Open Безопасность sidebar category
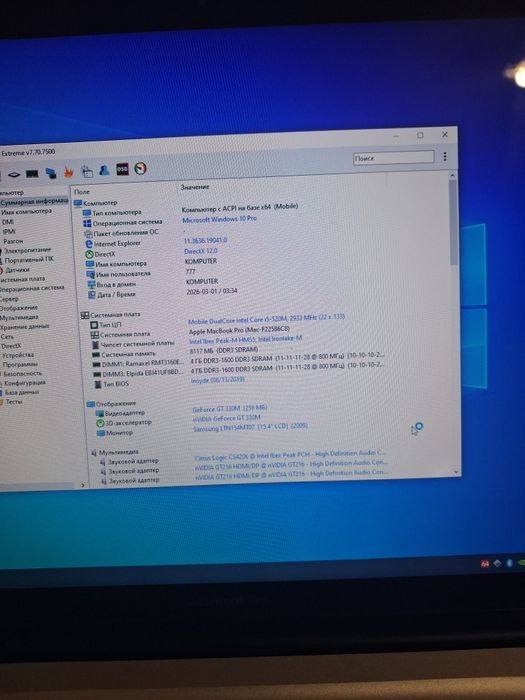The width and height of the screenshot is (525, 700). point(22,374)
